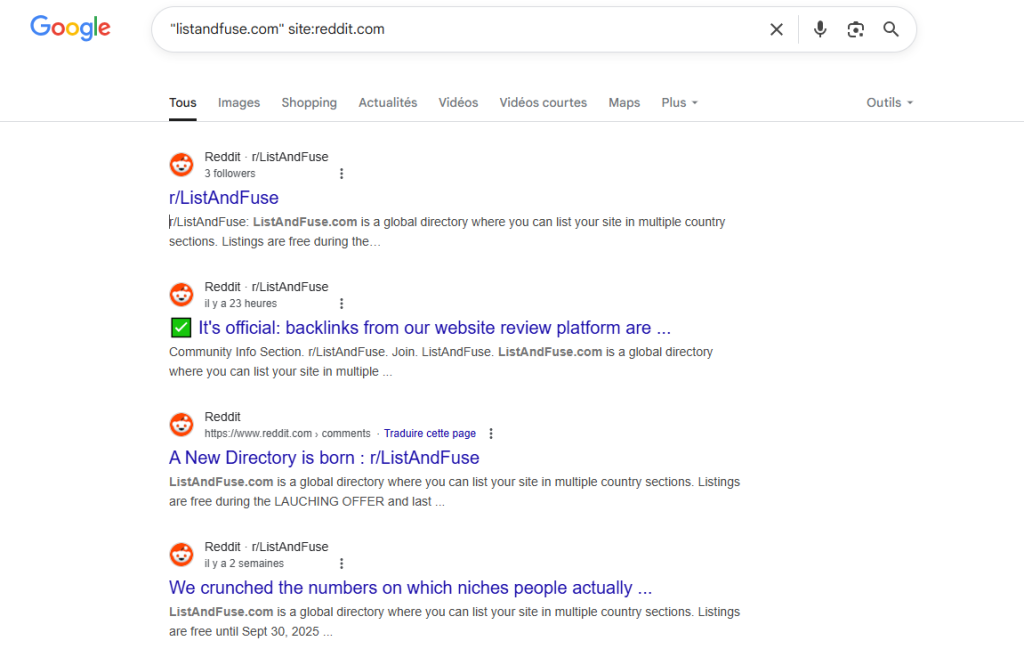Viewport: 1024px width, 649px height.
Task: Open r/ListAndFuse result title link
Action: point(224,198)
